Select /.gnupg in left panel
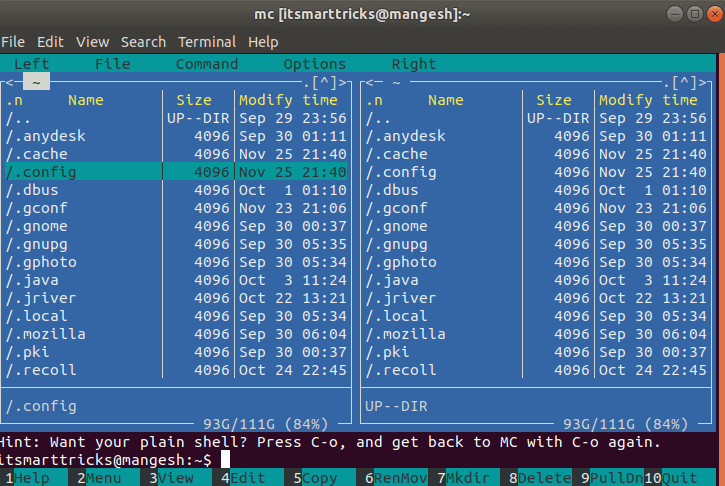 pyautogui.click(x=176, y=244)
